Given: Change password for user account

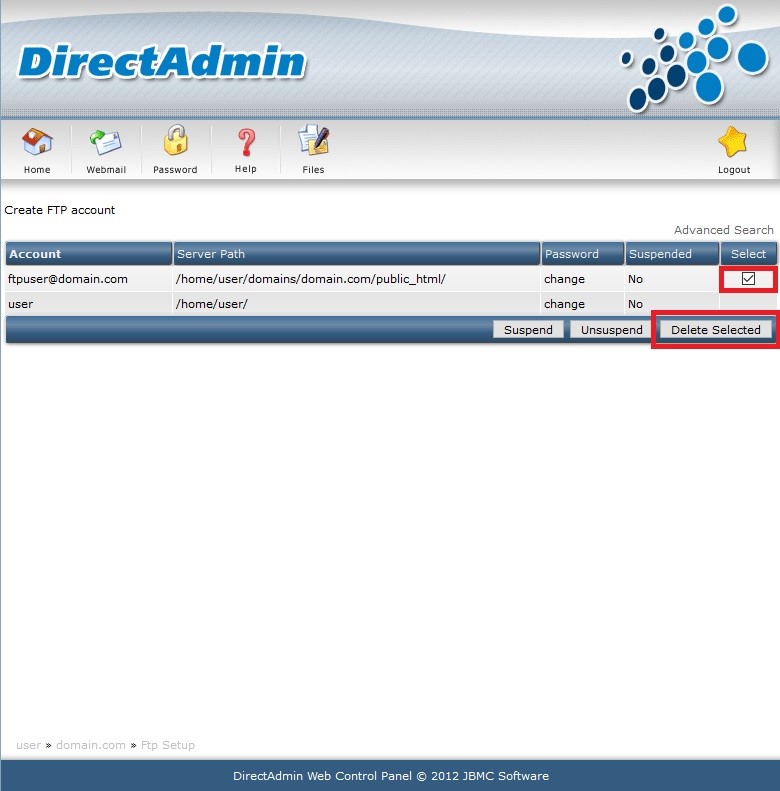Looking at the screenshot, I should pos(564,304).
